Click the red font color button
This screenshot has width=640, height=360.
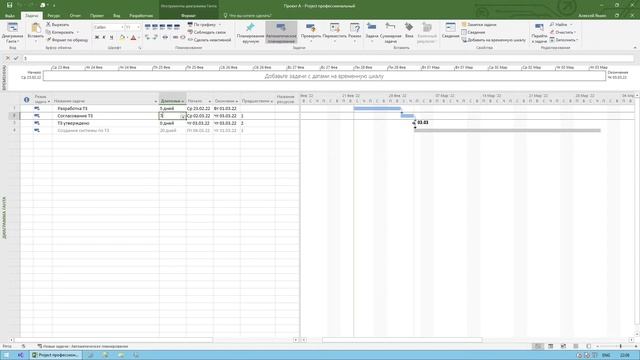(x=133, y=38)
